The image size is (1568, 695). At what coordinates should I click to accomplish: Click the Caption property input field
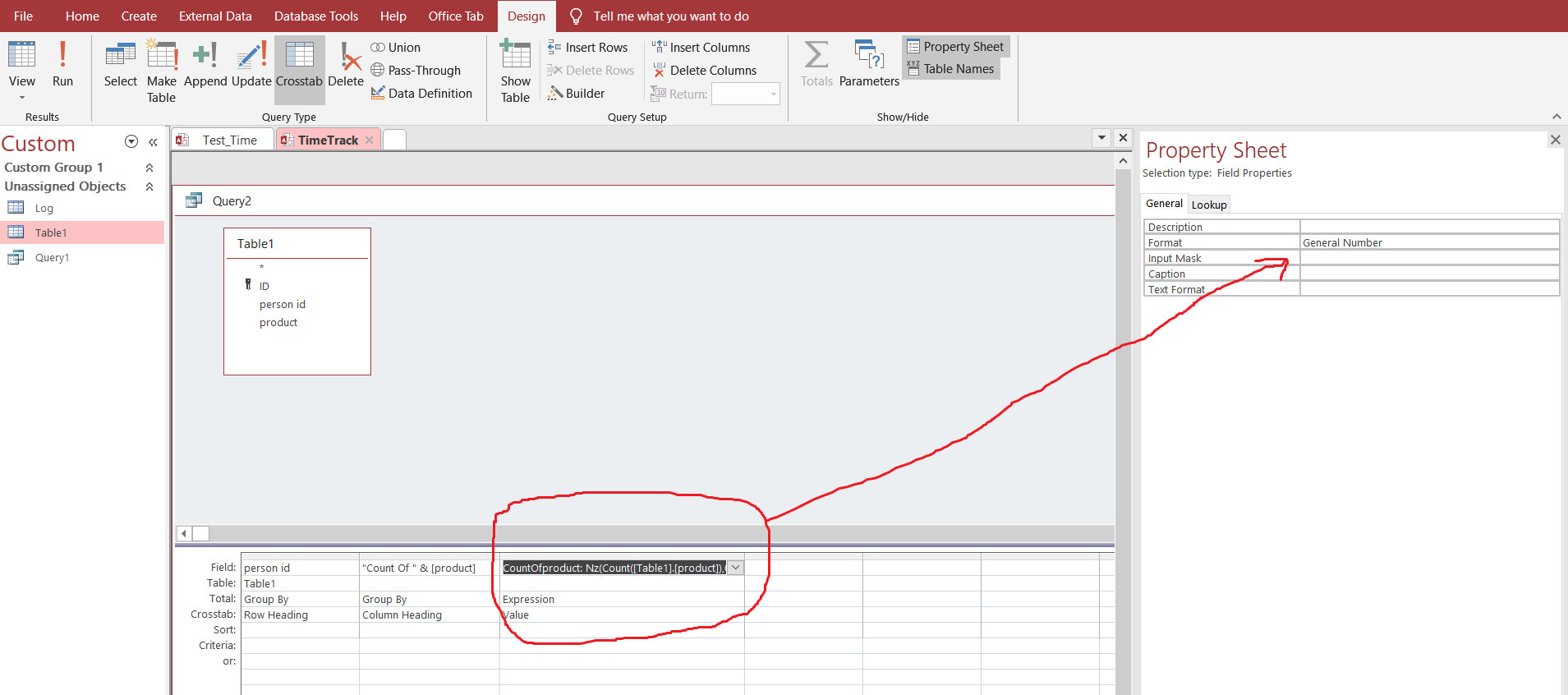tap(1429, 274)
